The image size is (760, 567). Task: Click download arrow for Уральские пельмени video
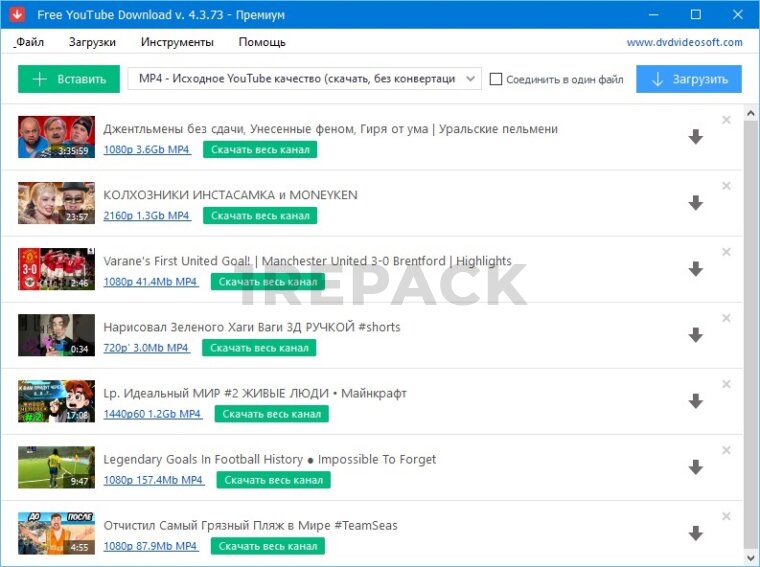696,137
